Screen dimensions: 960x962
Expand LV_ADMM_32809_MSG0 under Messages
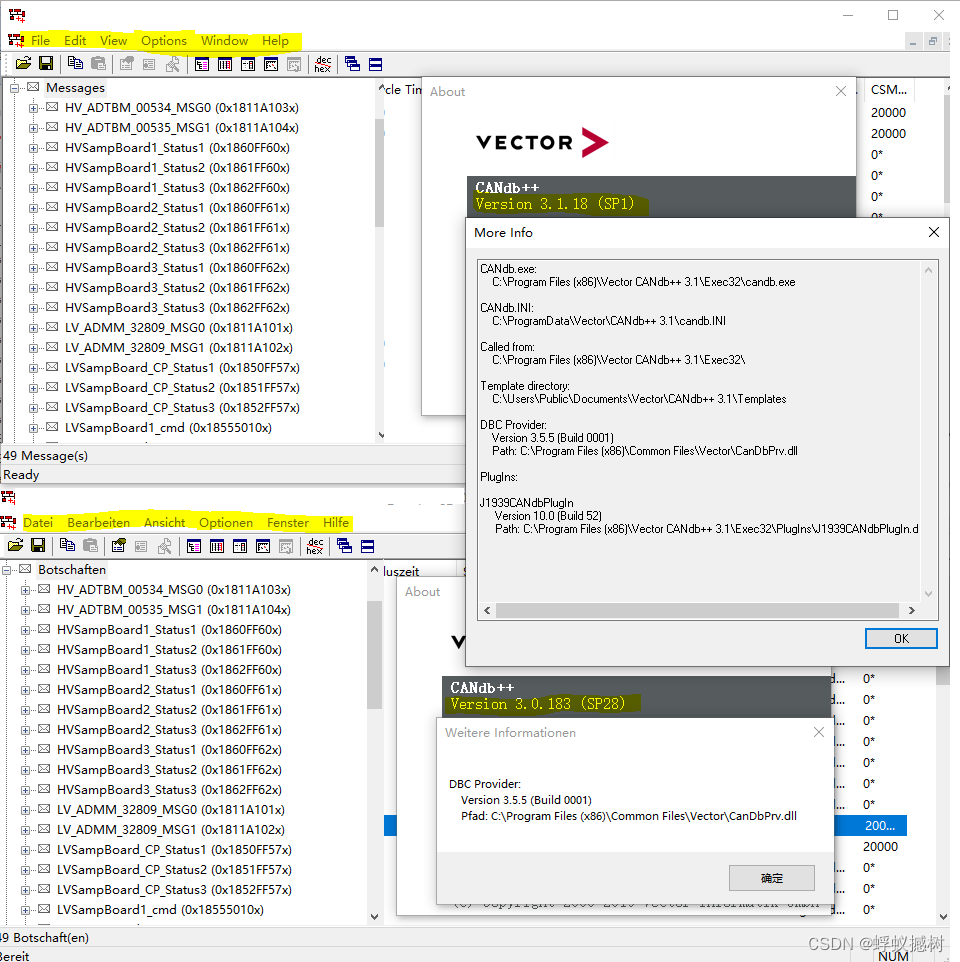pos(33,328)
